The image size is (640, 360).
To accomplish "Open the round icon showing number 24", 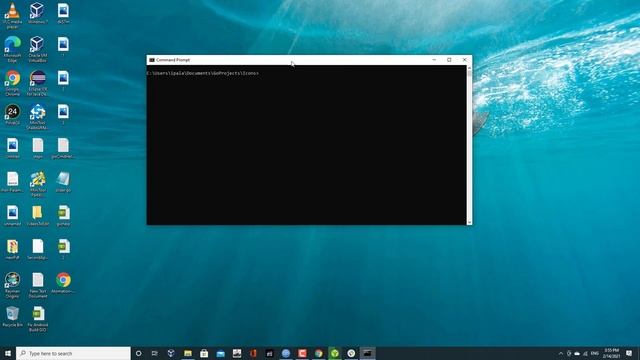I will click(x=13, y=114).
